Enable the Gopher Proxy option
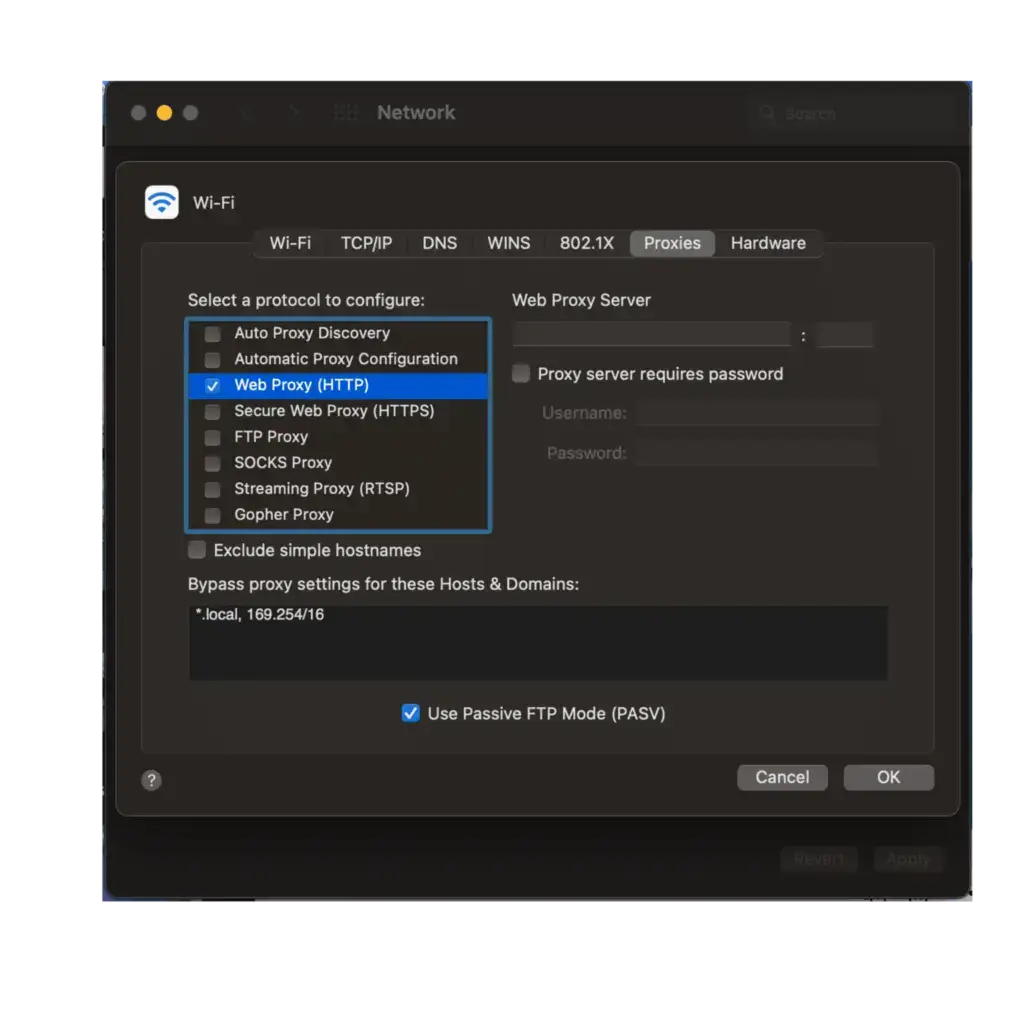The image size is (1024, 1024). point(212,514)
